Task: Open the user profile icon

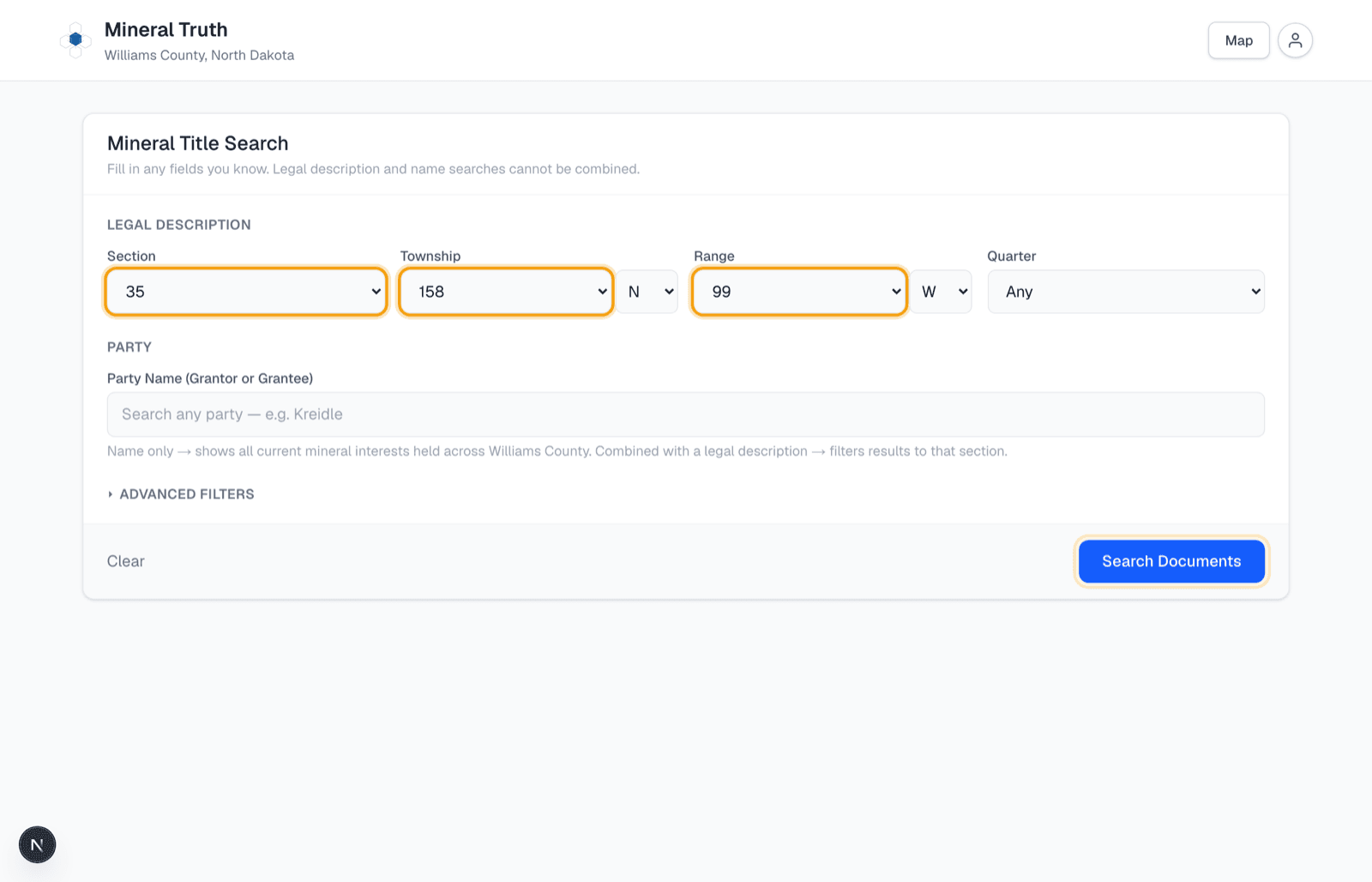Action: pos(1295,40)
